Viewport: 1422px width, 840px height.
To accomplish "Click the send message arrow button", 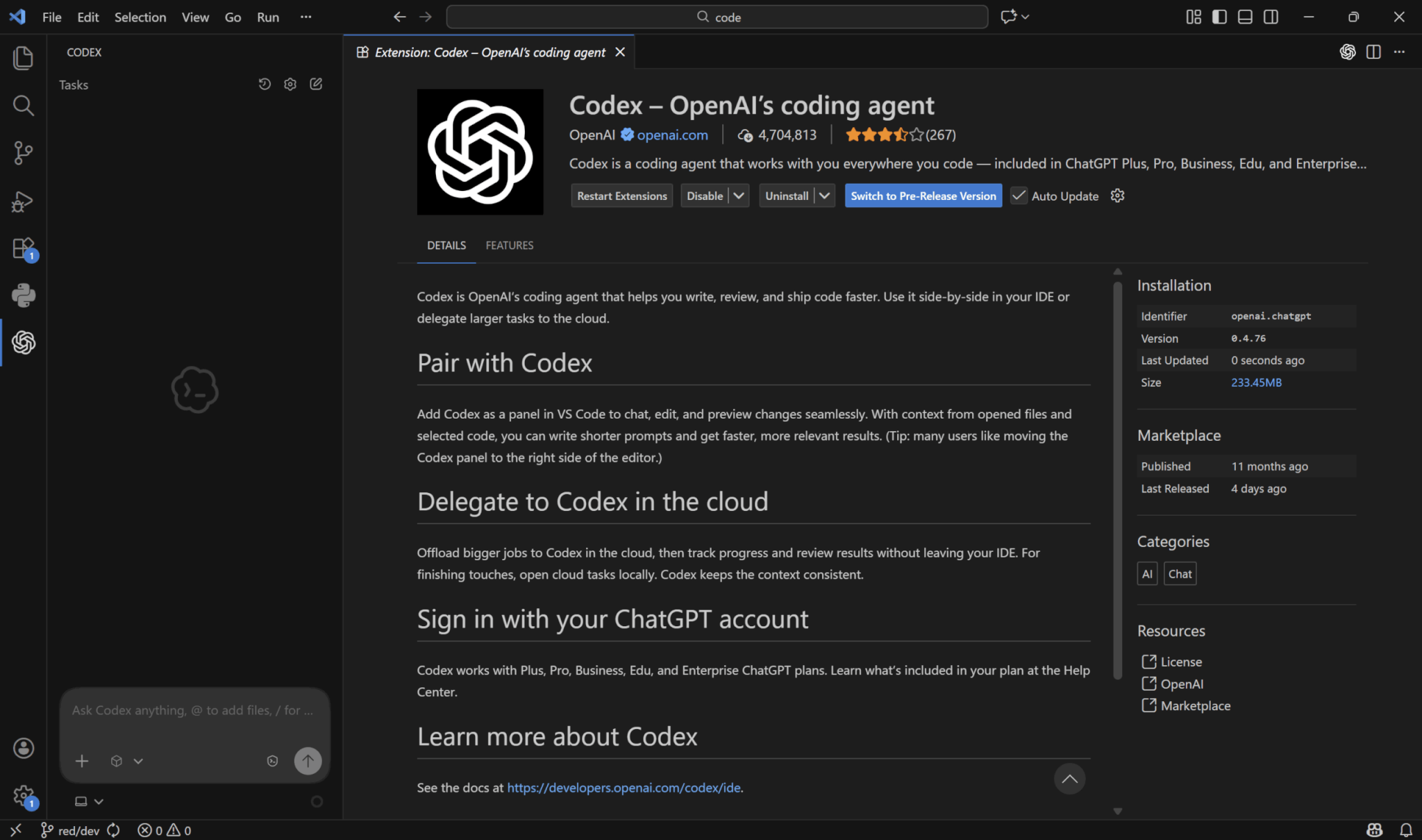I will click(x=308, y=761).
